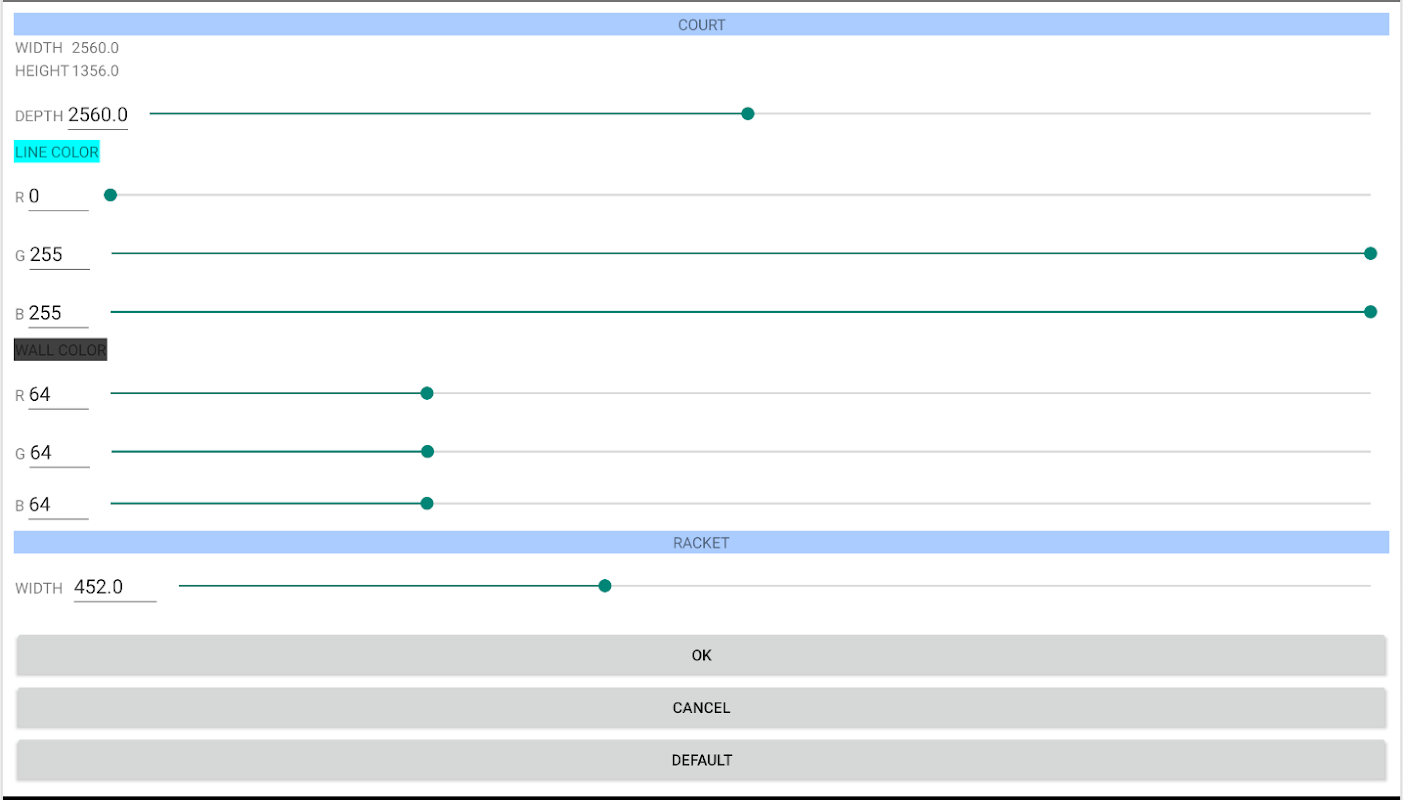Focus the wall color R value field

tap(58, 395)
